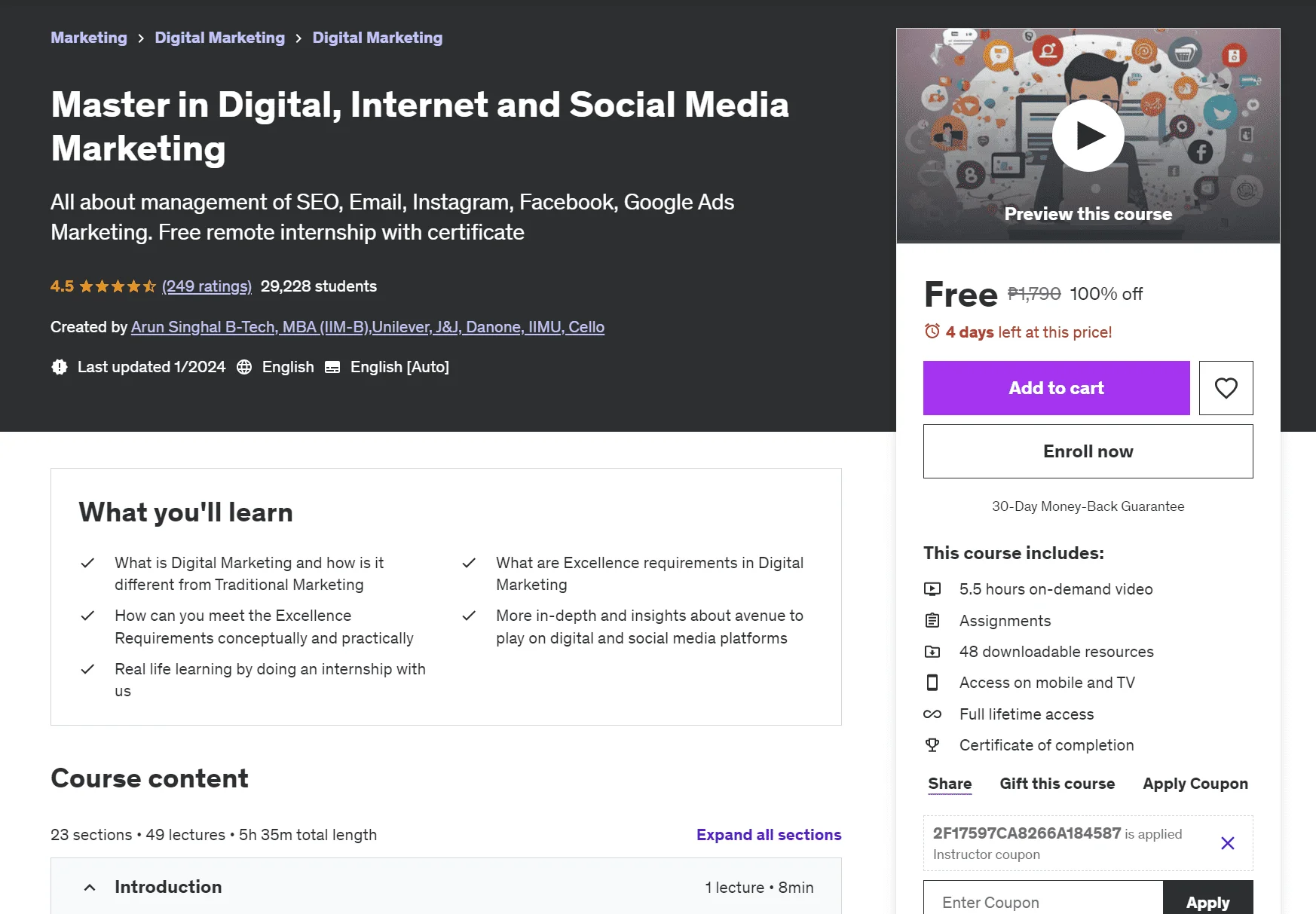The image size is (1316, 914).
Task: Open the Marketing breadcrumb link
Action: coord(89,38)
